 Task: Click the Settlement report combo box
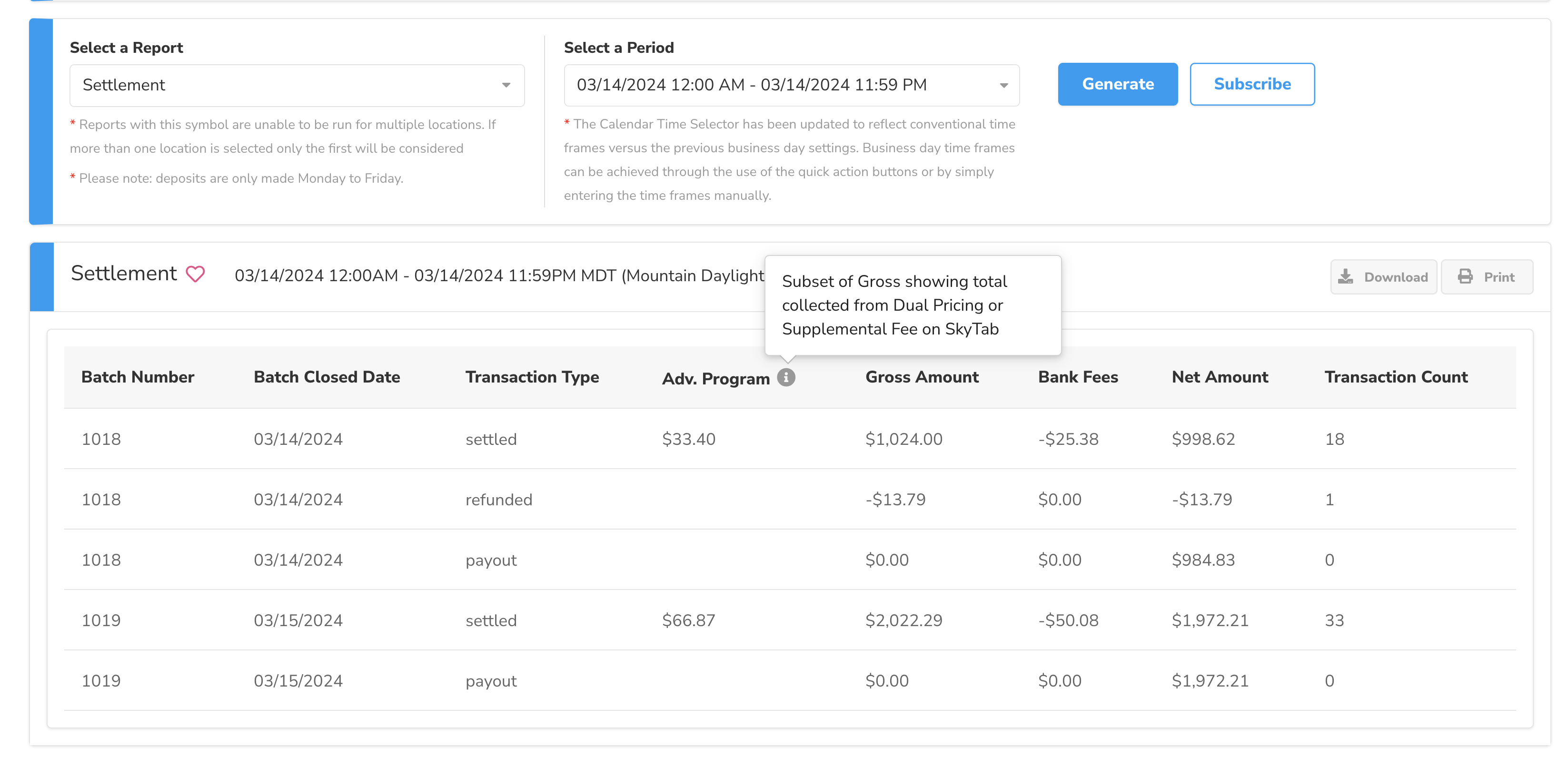click(286, 85)
